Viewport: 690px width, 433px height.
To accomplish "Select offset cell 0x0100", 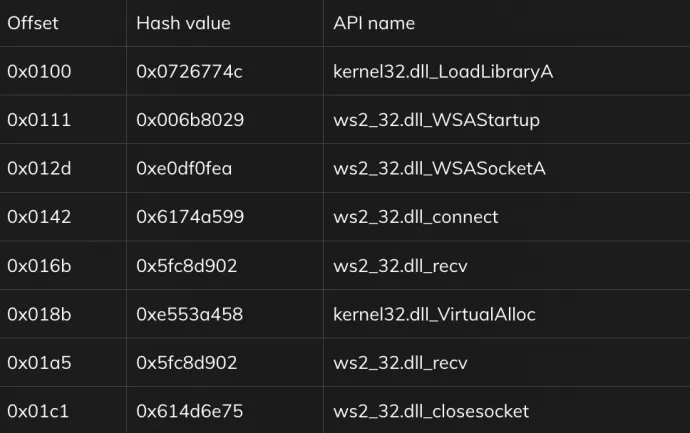I will point(39,72).
